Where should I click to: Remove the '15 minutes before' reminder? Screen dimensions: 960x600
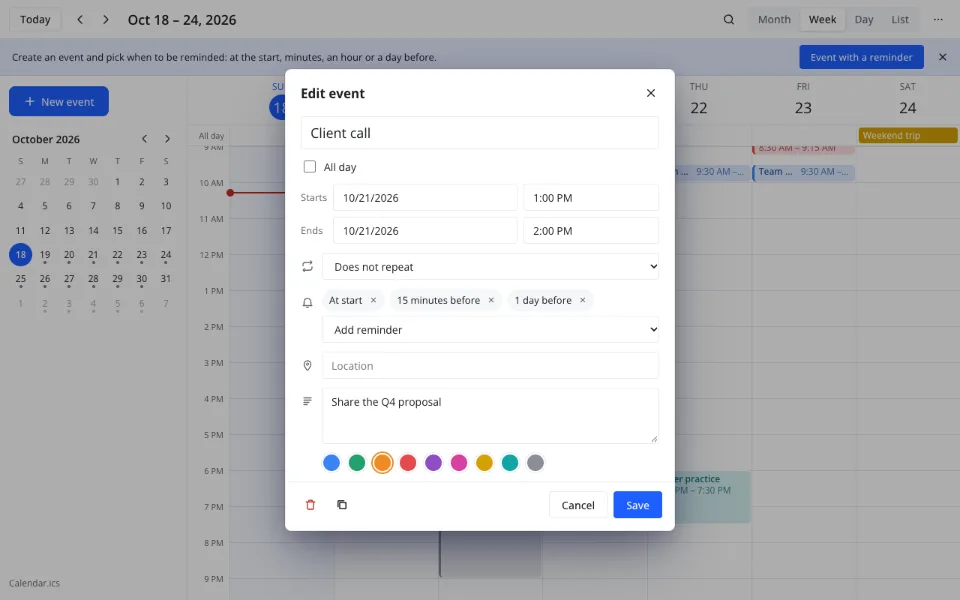(491, 300)
